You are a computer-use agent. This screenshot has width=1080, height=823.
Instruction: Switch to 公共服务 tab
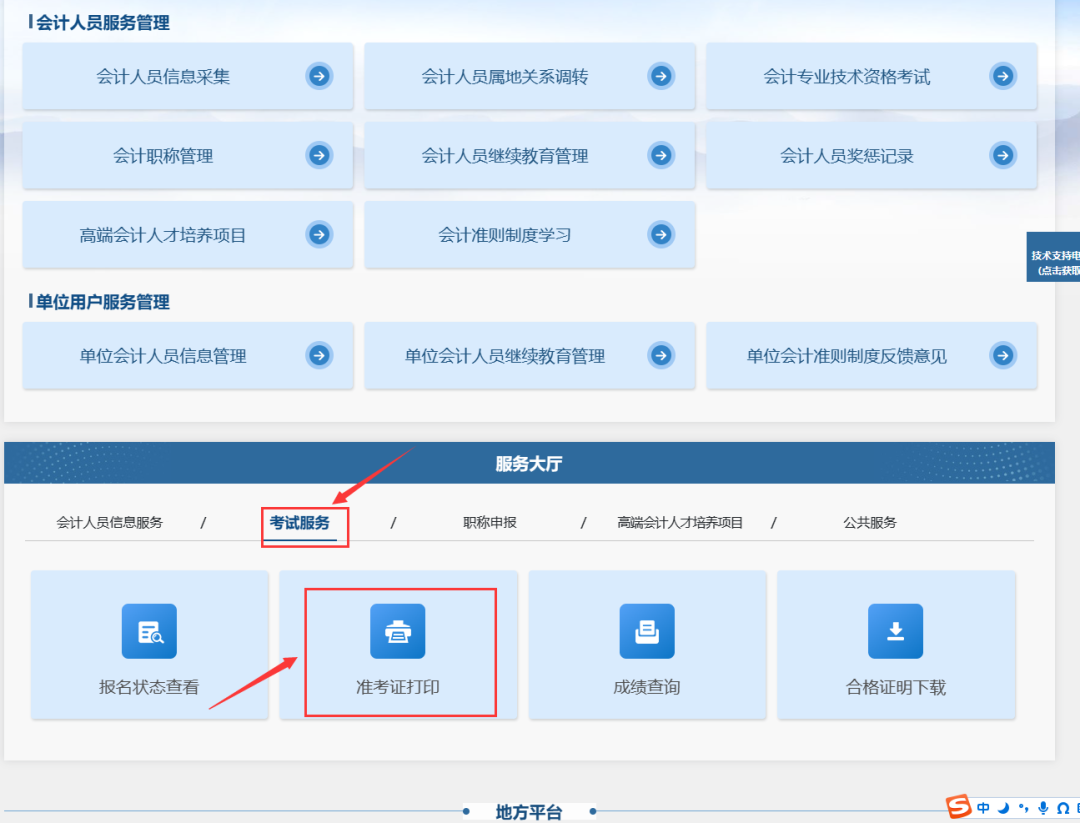[x=870, y=523]
